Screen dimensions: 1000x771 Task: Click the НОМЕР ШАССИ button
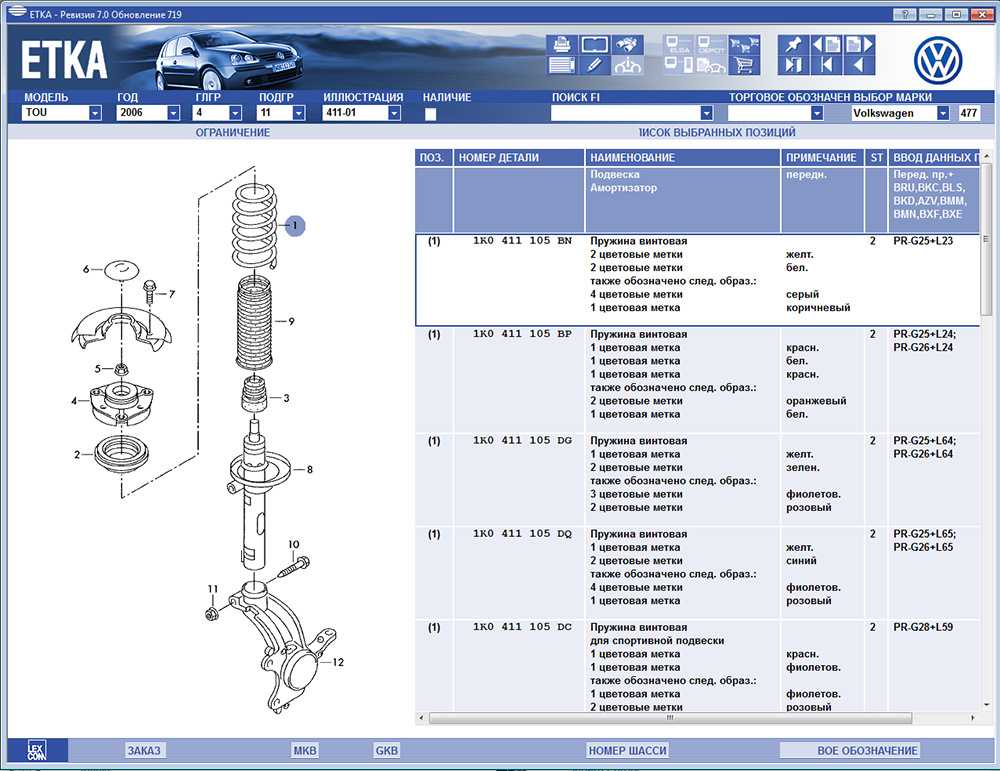627,750
